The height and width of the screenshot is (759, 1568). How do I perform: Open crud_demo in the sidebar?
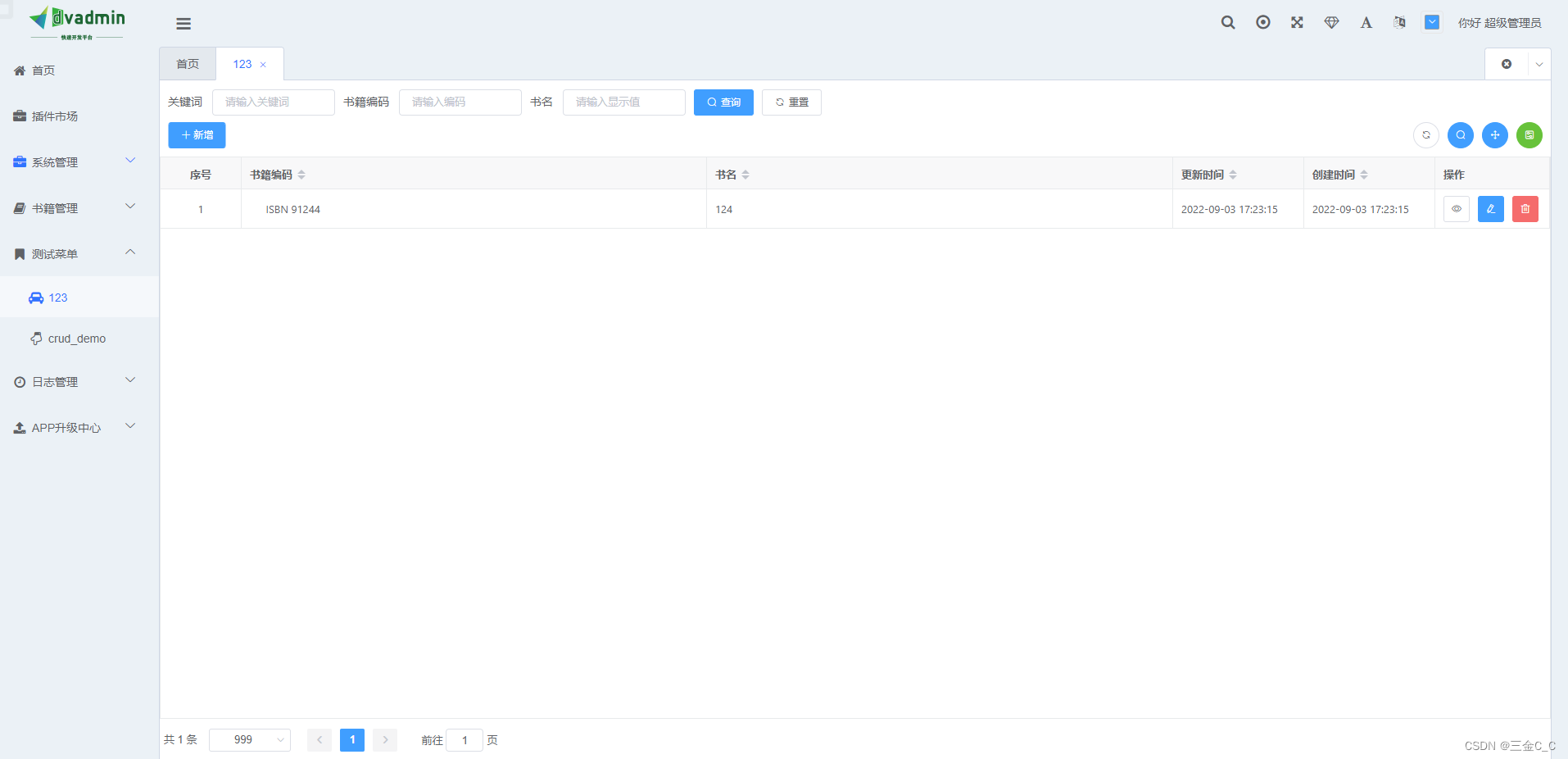(79, 339)
